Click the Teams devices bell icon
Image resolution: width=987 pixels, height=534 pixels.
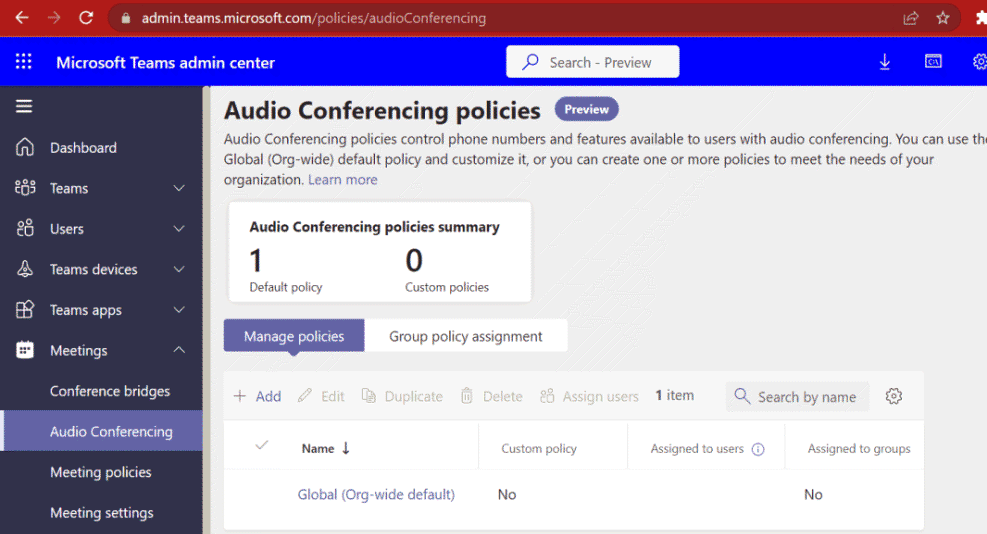(25, 269)
